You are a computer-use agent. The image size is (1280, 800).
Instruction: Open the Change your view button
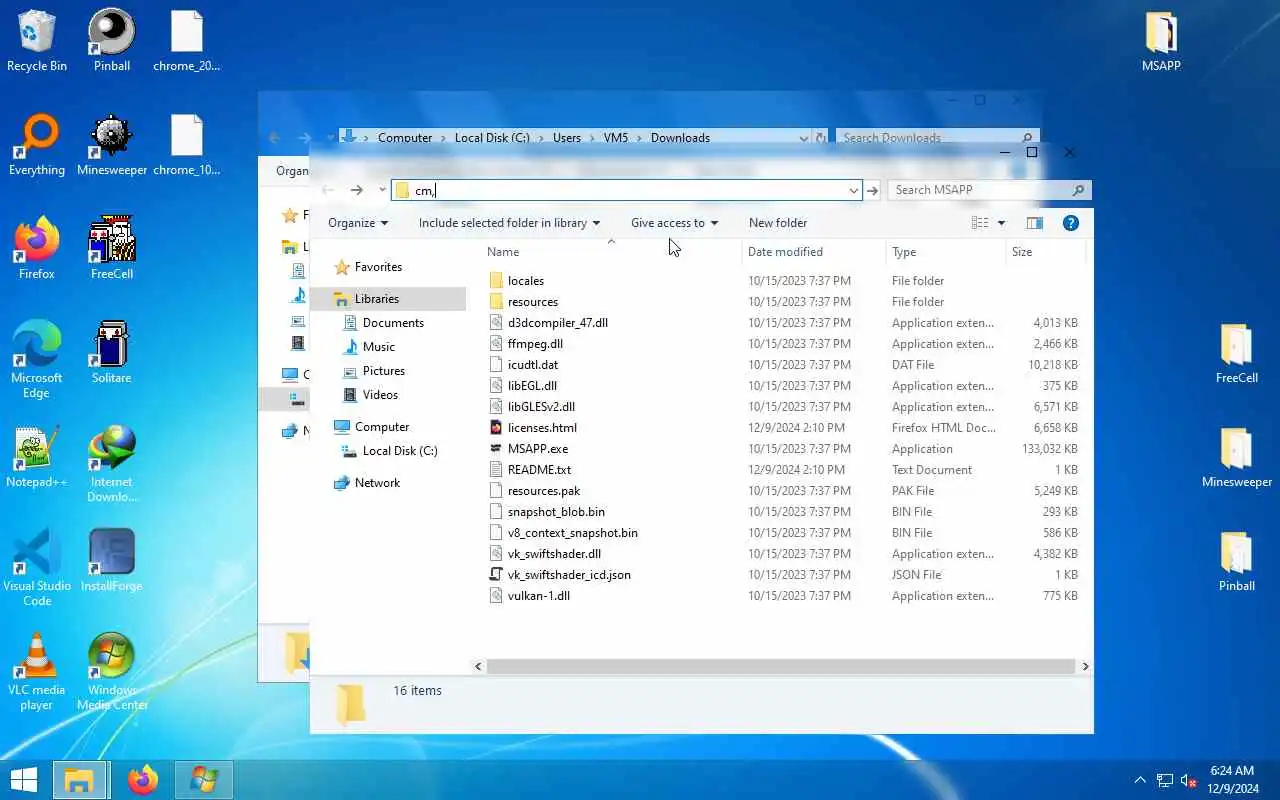(x=980, y=223)
